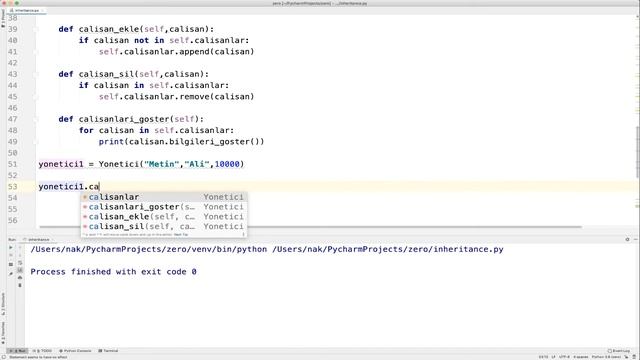Image resolution: width=640 pixels, height=360 pixels.
Task: Select calisanlar completion suggestion
Action: pos(164,197)
